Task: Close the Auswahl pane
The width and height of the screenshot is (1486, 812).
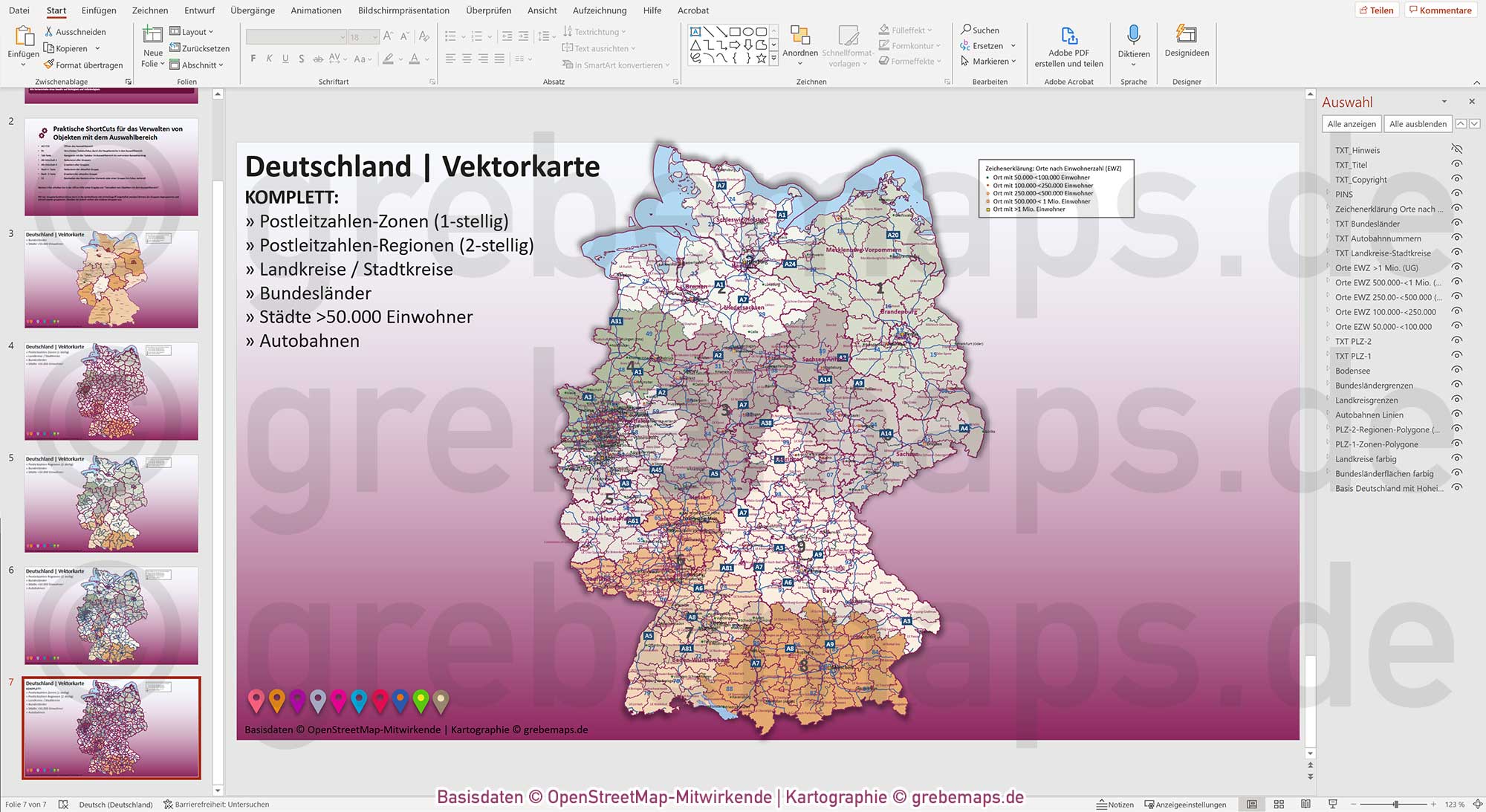Action: (1471, 102)
